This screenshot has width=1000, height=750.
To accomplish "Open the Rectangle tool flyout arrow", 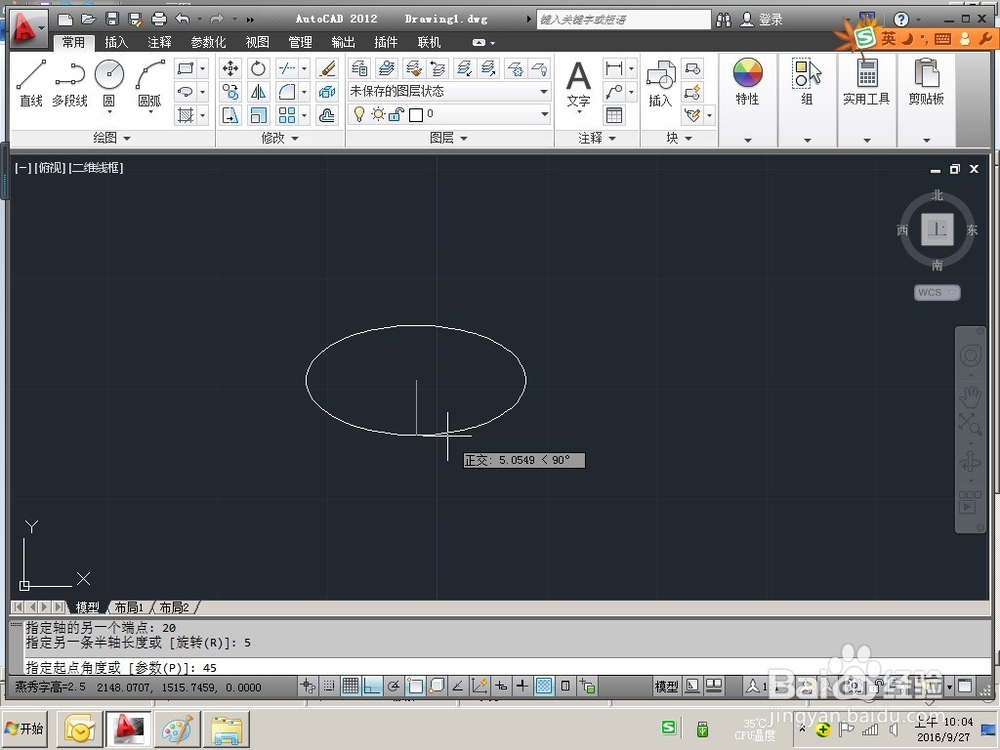I will coord(203,68).
